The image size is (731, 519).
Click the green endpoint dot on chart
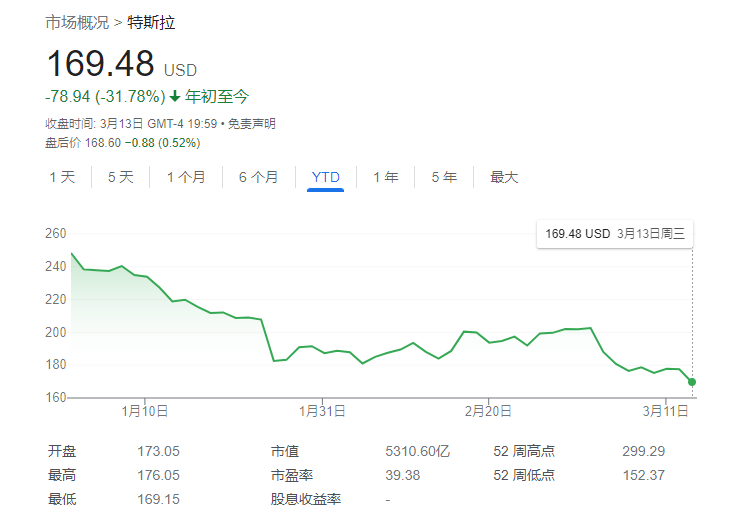pyautogui.click(x=692, y=382)
